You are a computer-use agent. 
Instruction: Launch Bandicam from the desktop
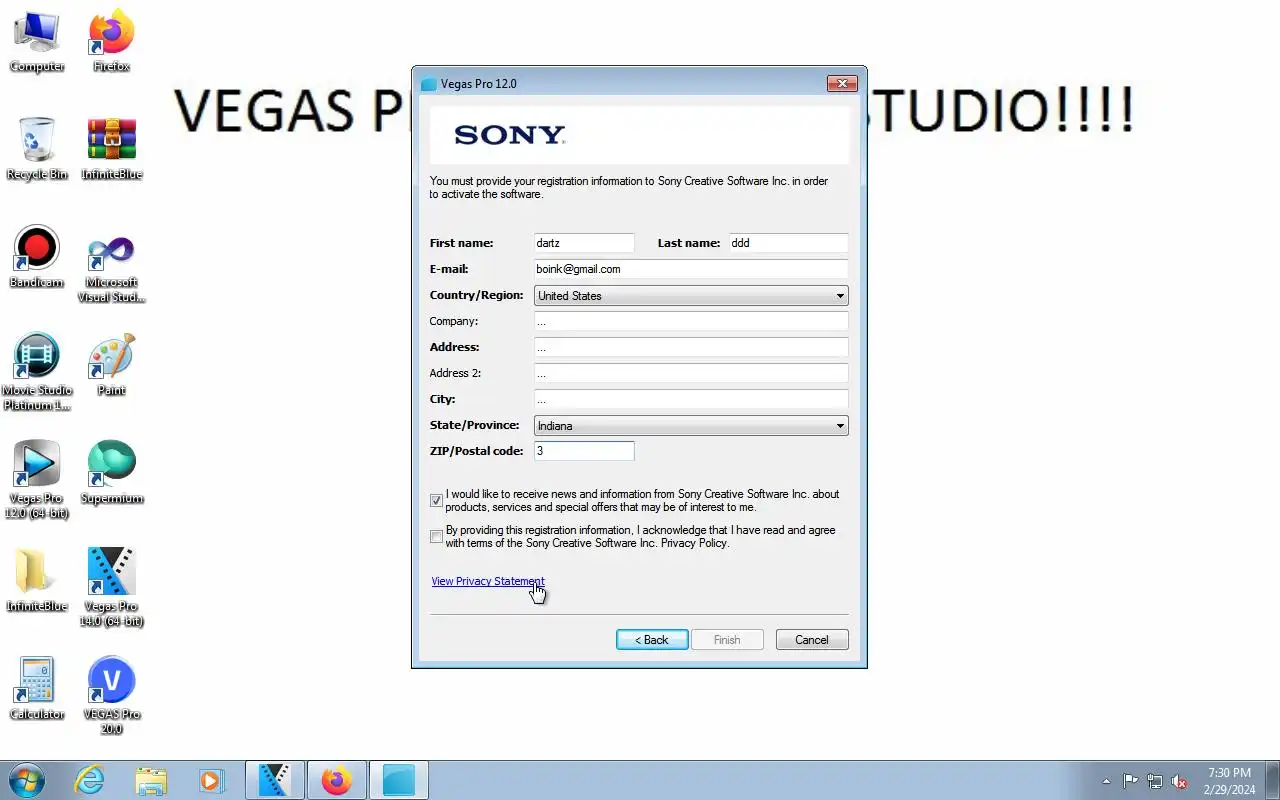pyautogui.click(x=37, y=257)
